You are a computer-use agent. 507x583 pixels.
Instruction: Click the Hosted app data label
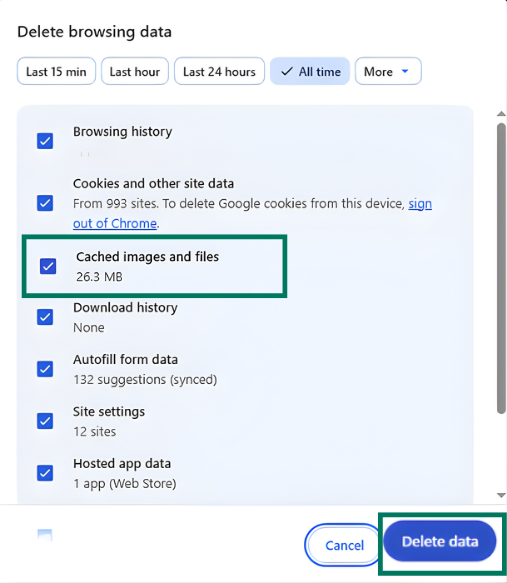122,464
